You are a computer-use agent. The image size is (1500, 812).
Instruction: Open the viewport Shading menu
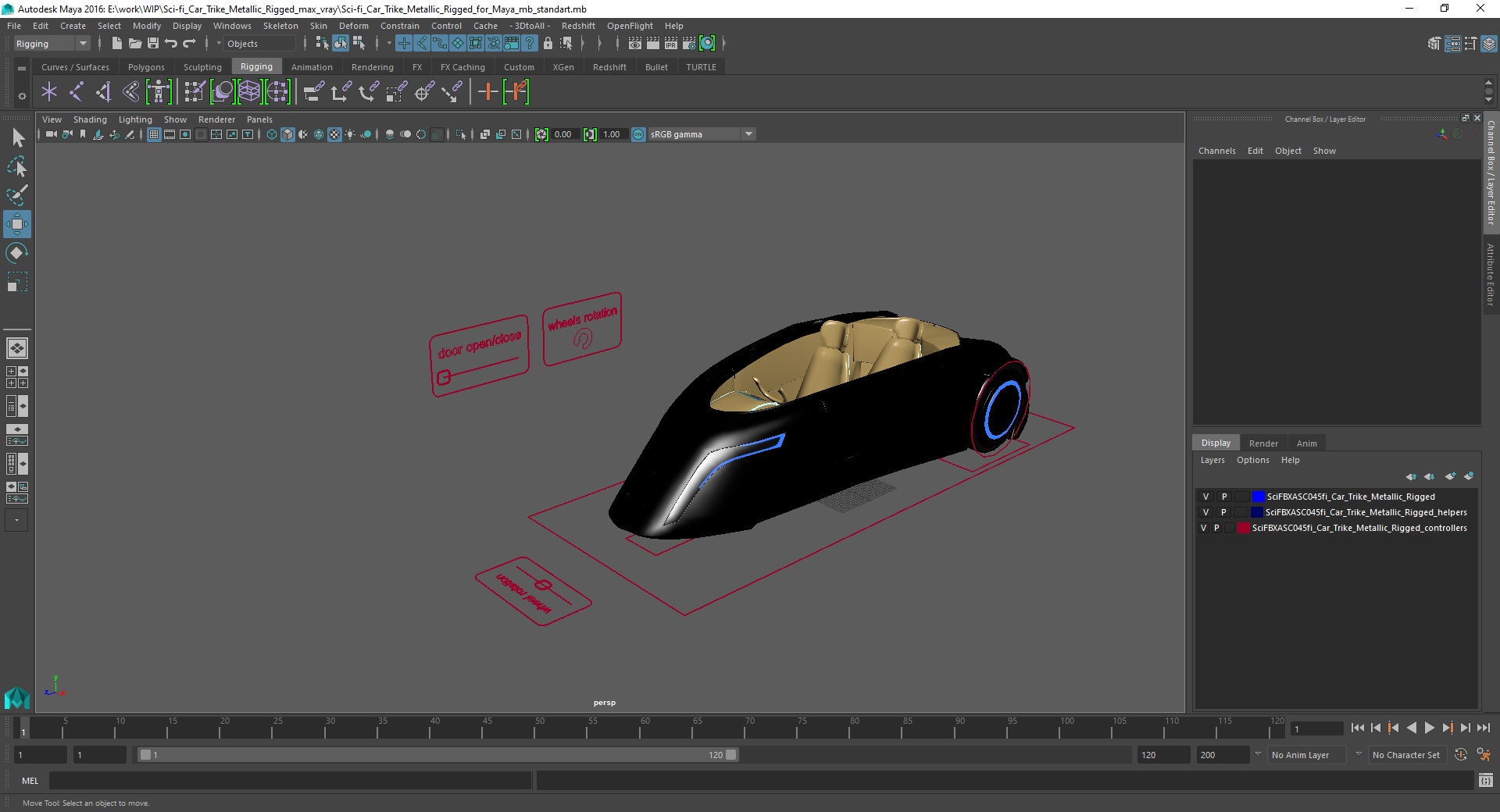[90, 119]
